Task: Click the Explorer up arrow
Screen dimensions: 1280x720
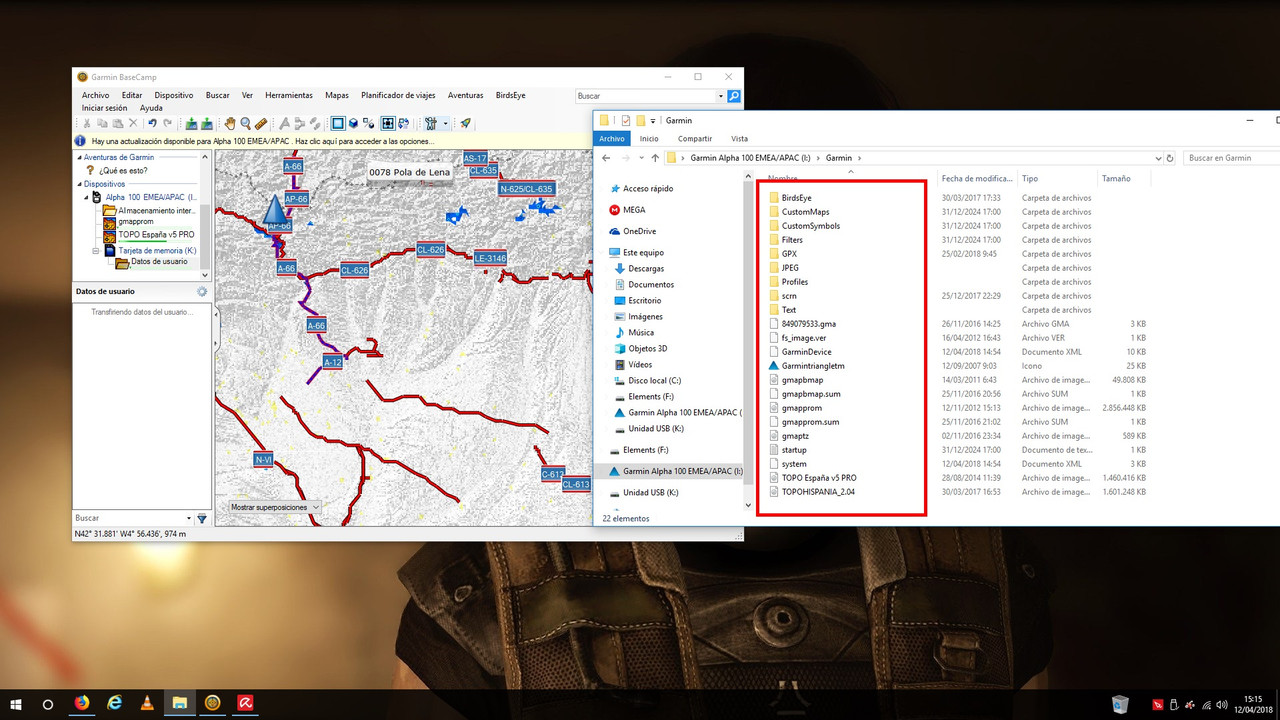Action: (x=655, y=158)
